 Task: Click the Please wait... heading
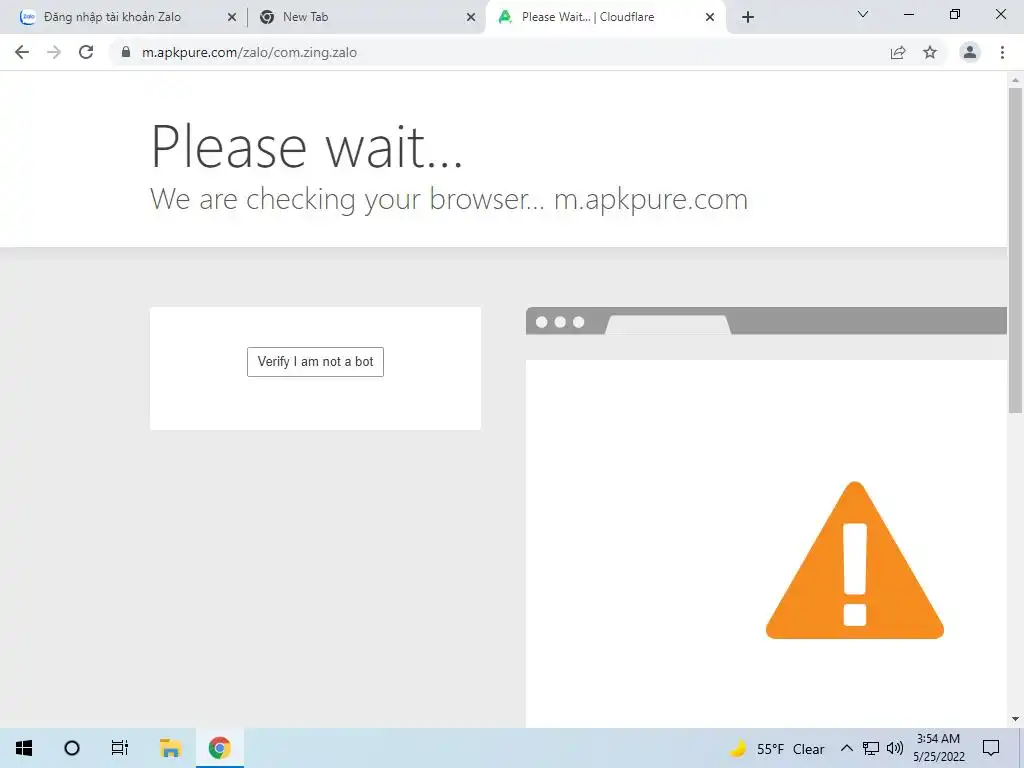307,146
